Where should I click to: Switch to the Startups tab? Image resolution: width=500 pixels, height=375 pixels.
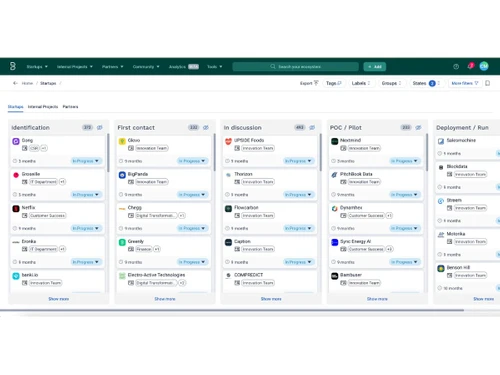pos(15,107)
